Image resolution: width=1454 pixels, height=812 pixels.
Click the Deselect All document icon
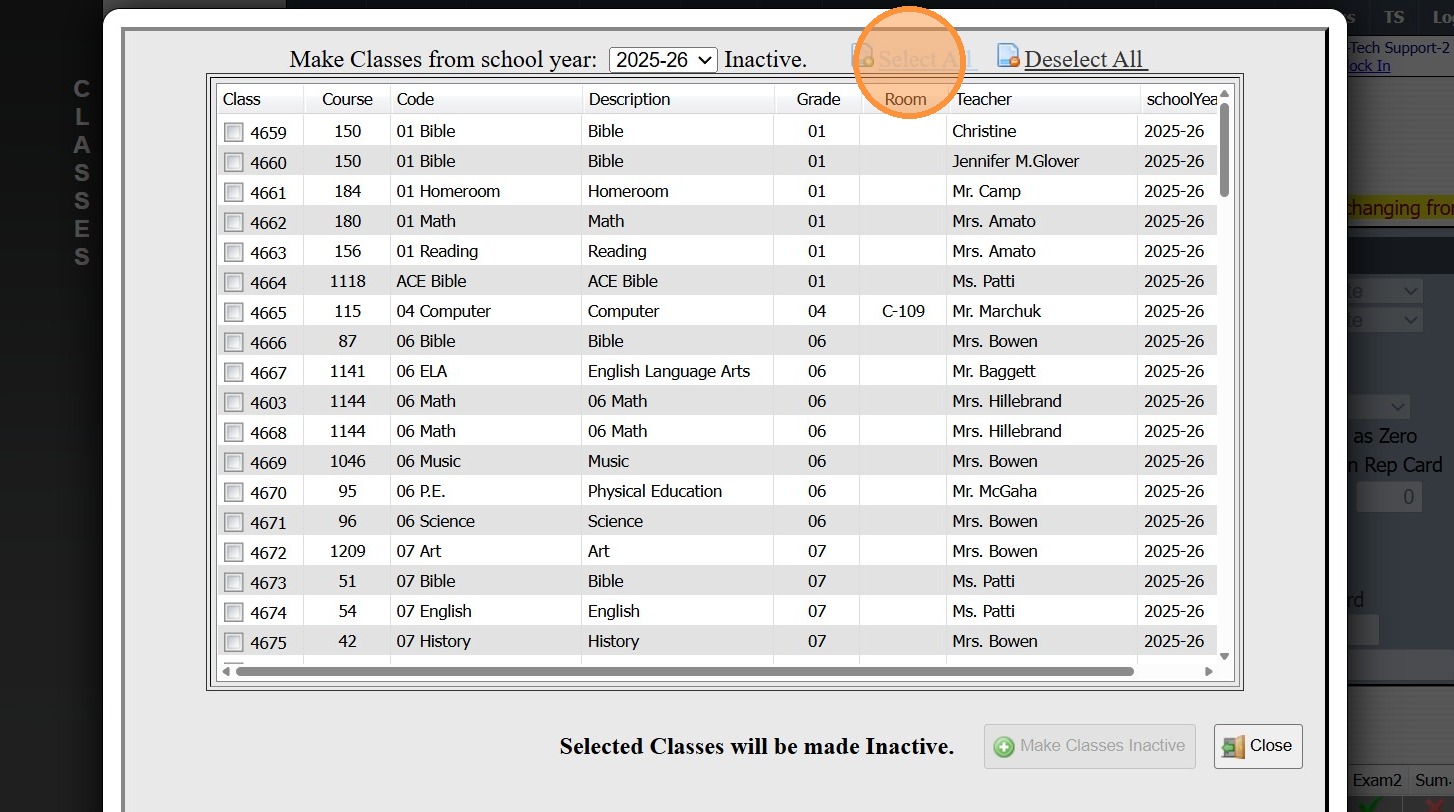[1008, 57]
